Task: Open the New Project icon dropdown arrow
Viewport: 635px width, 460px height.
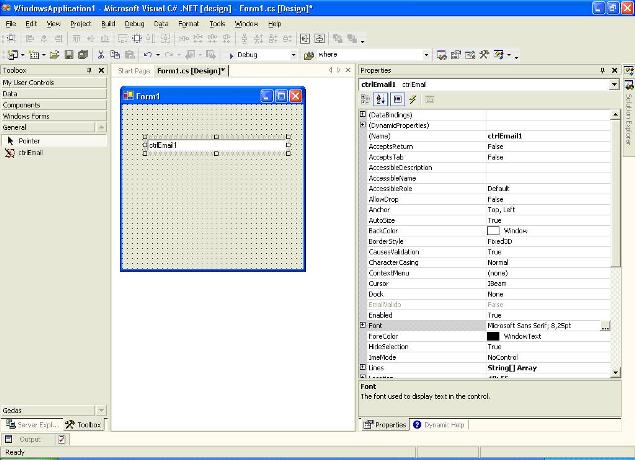Action: [x=23, y=55]
